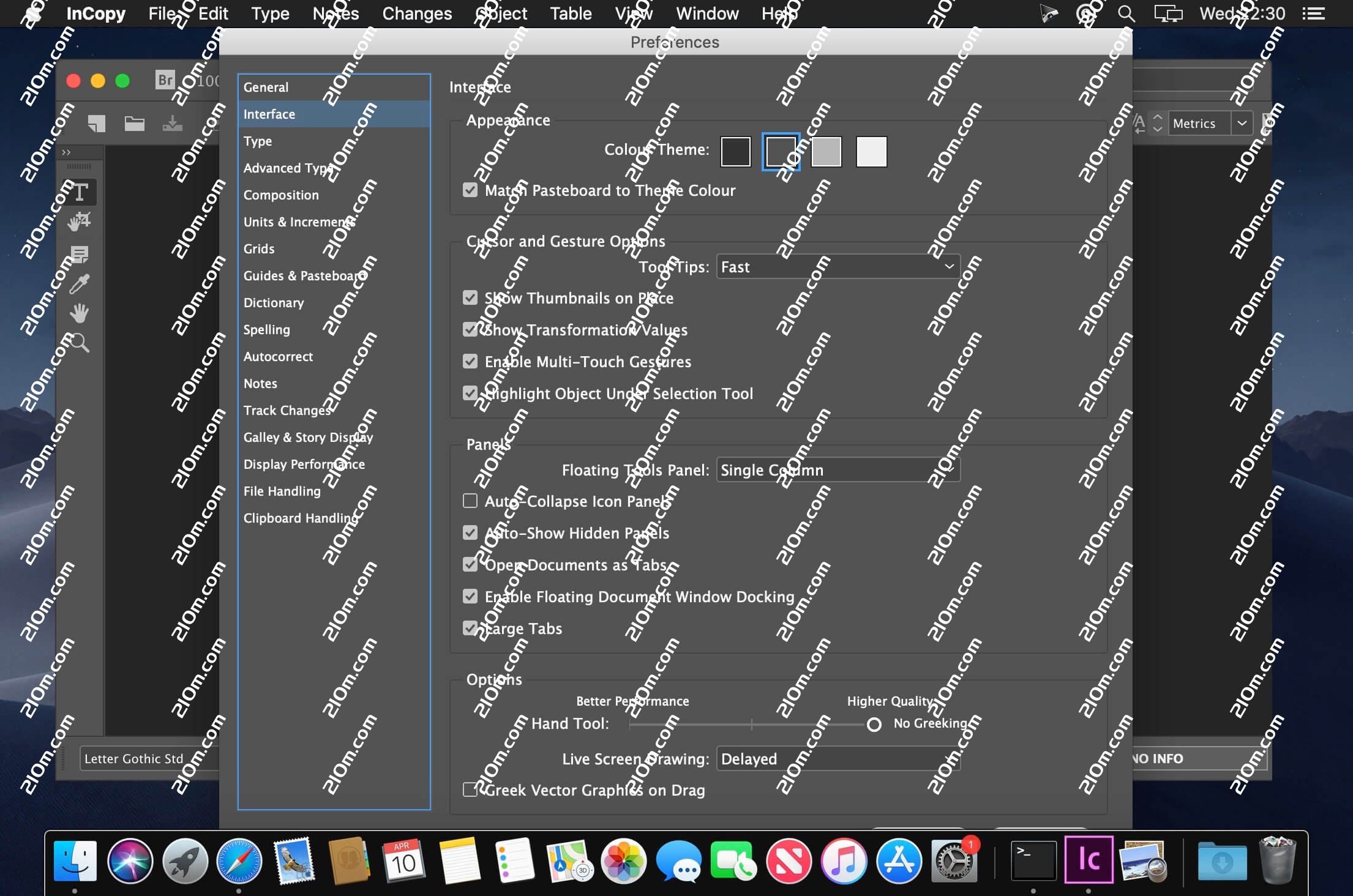Toggle Show Thumbnails on Place checkbox
Screen dimensions: 1353x896
[x=470, y=297]
